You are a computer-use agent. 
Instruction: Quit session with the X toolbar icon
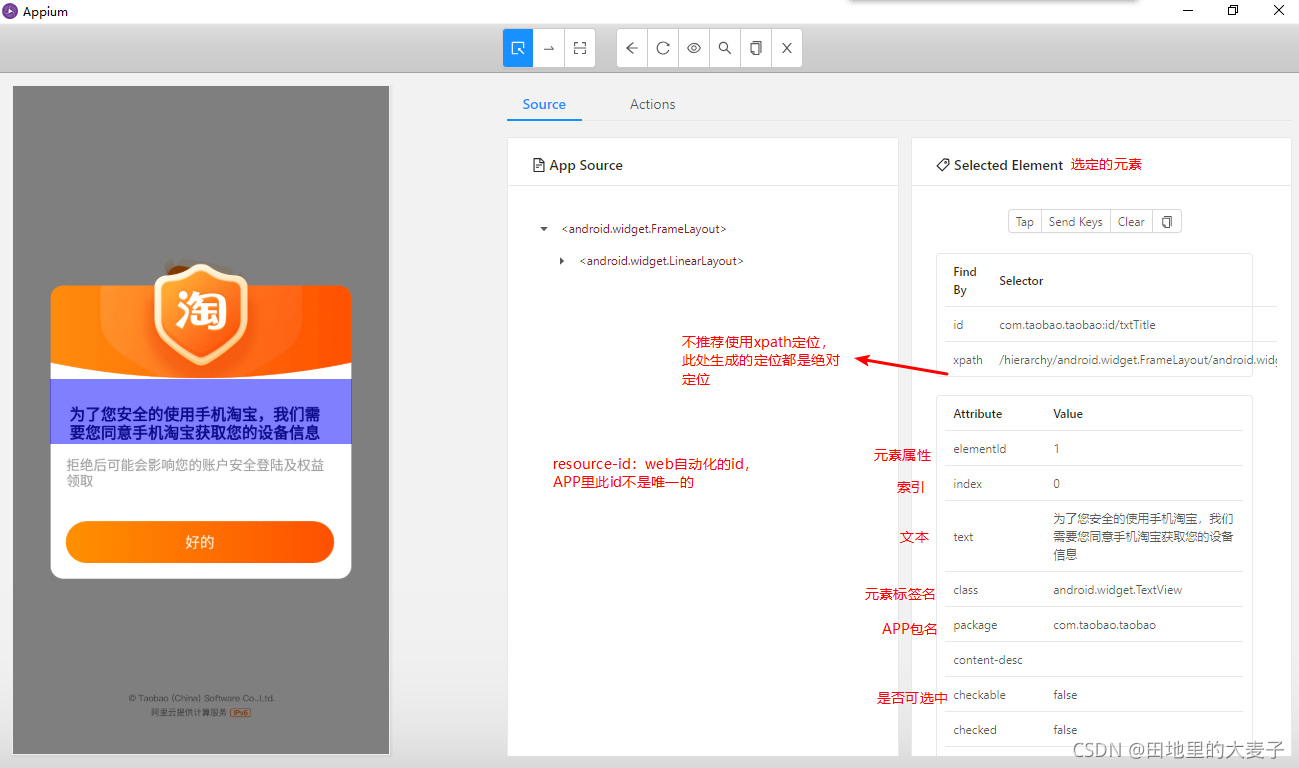click(787, 48)
